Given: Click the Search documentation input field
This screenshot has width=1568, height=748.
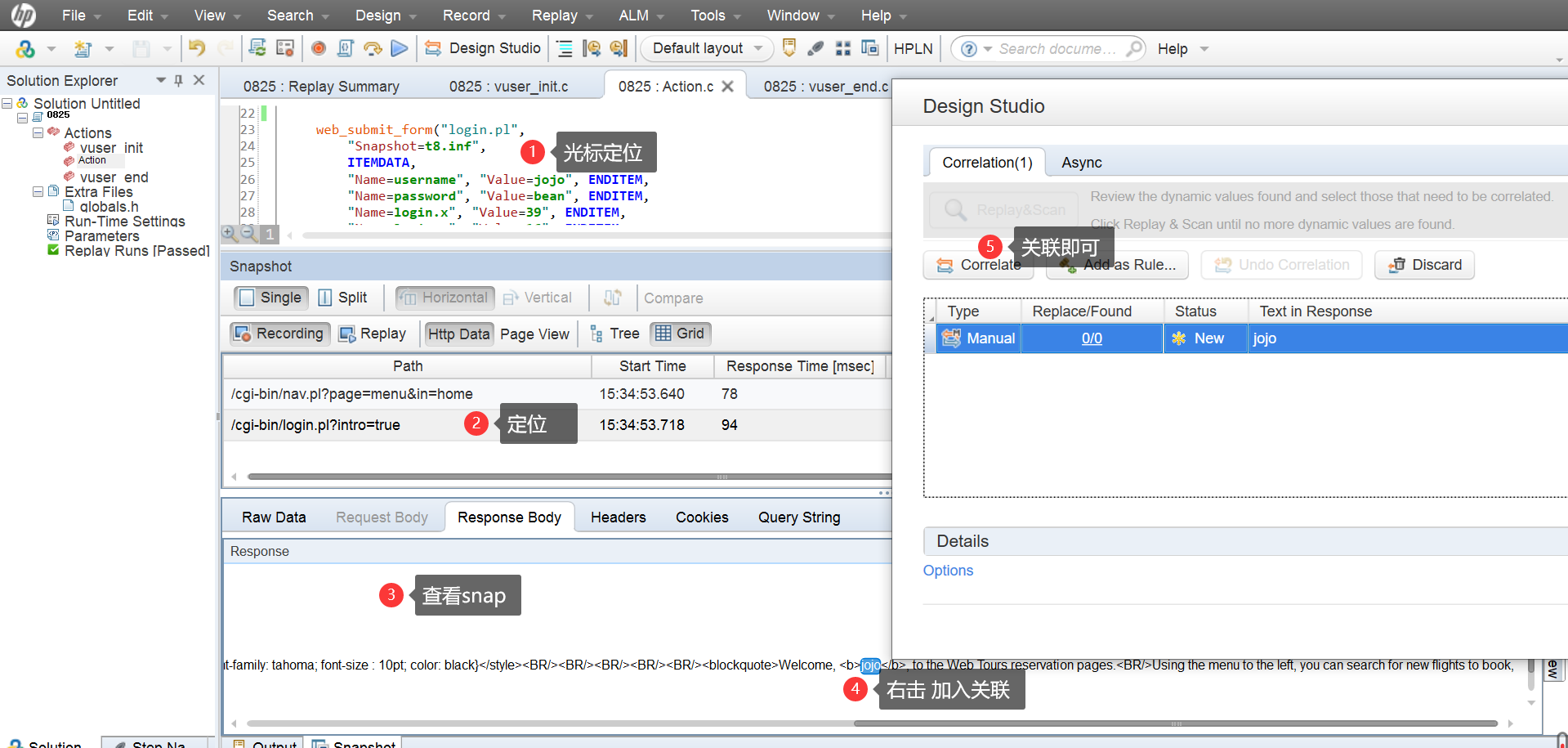Looking at the screenshot, I should [1058, 49].
